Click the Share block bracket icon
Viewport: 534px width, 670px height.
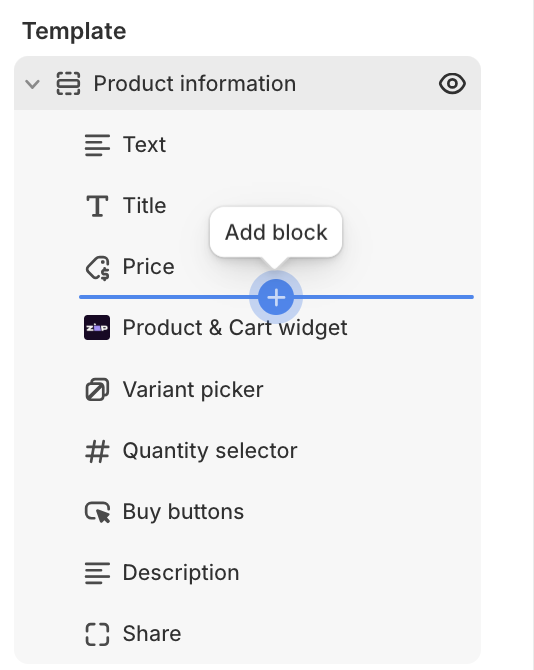(97, 634)
